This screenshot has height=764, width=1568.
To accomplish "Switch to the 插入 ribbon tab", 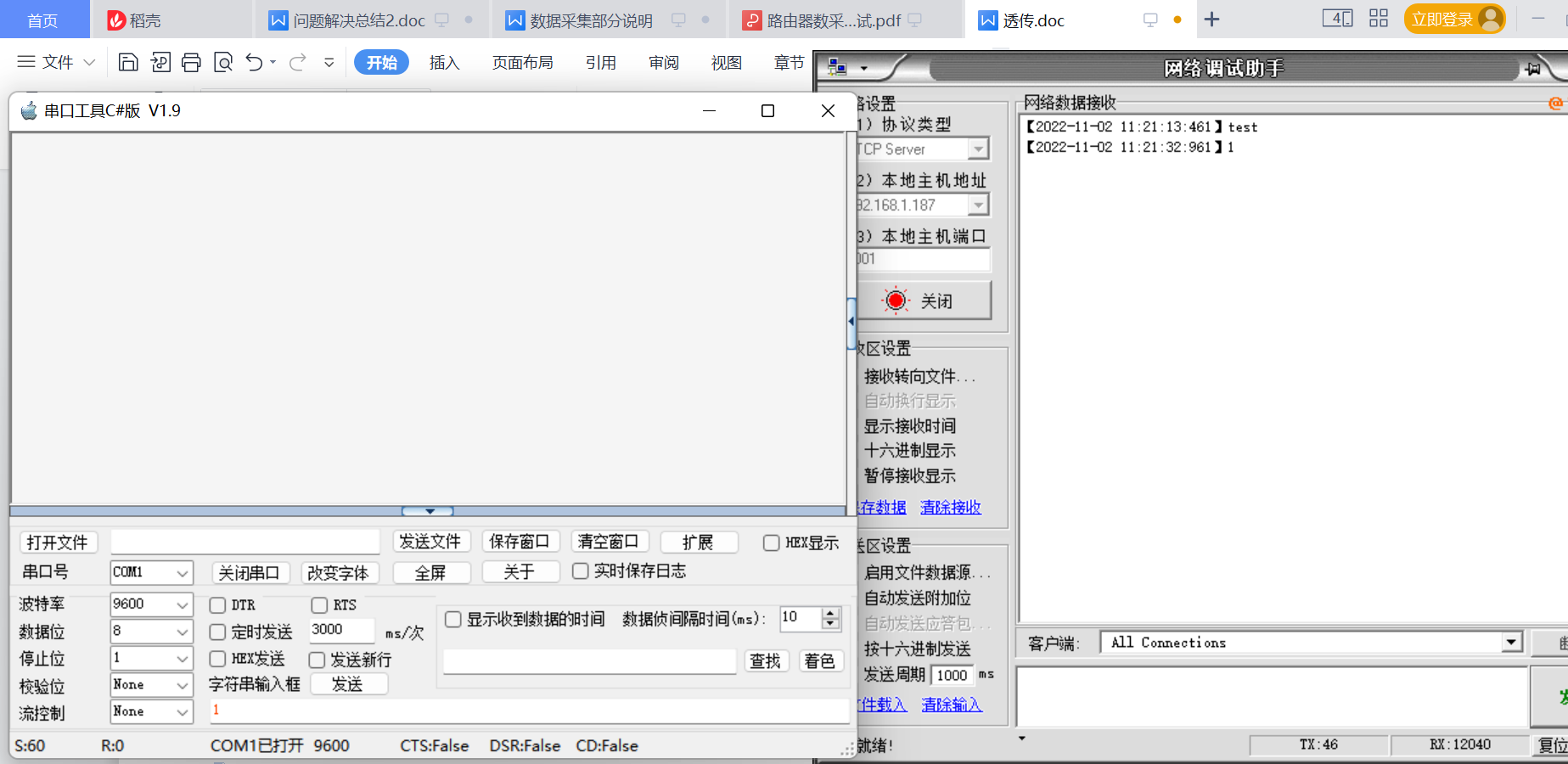I will [444, 62].
